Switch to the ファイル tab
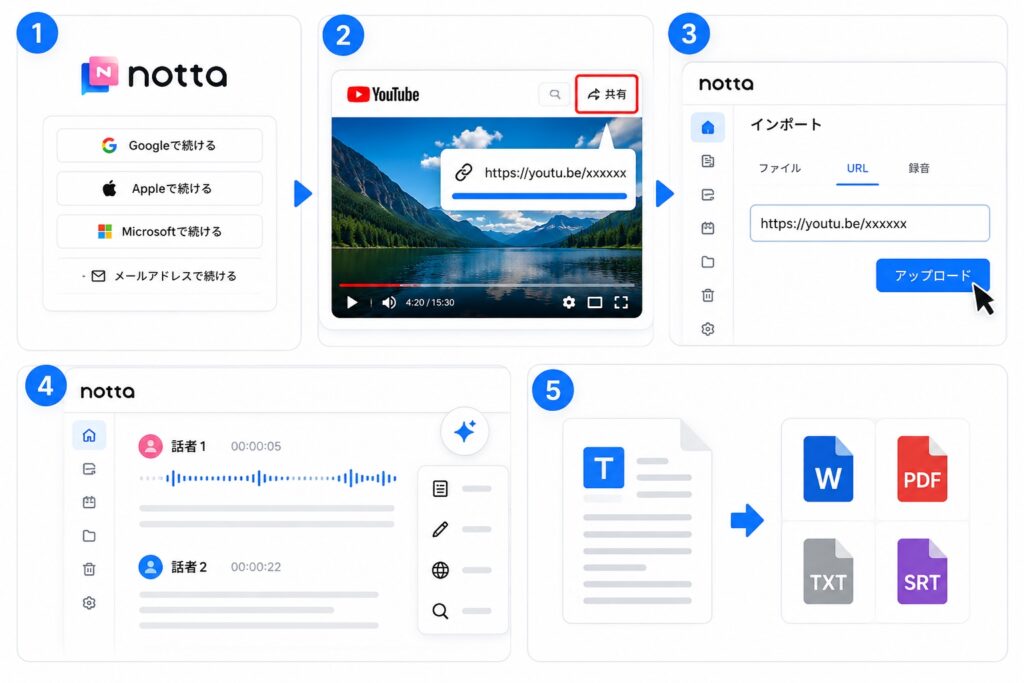The width and height of the screenshot is (1024, 683). [780, 168]
